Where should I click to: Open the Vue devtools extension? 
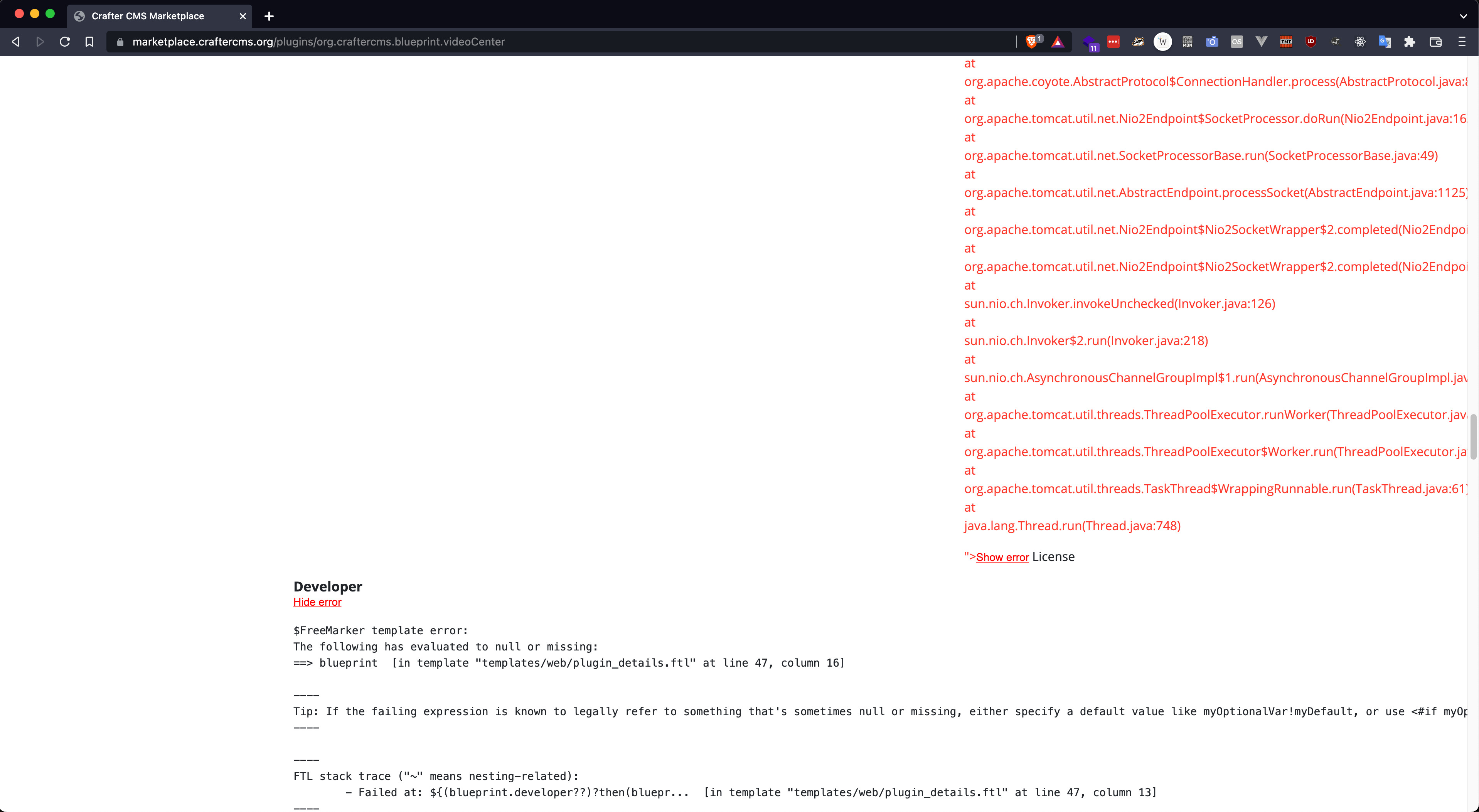[1262, 41]
